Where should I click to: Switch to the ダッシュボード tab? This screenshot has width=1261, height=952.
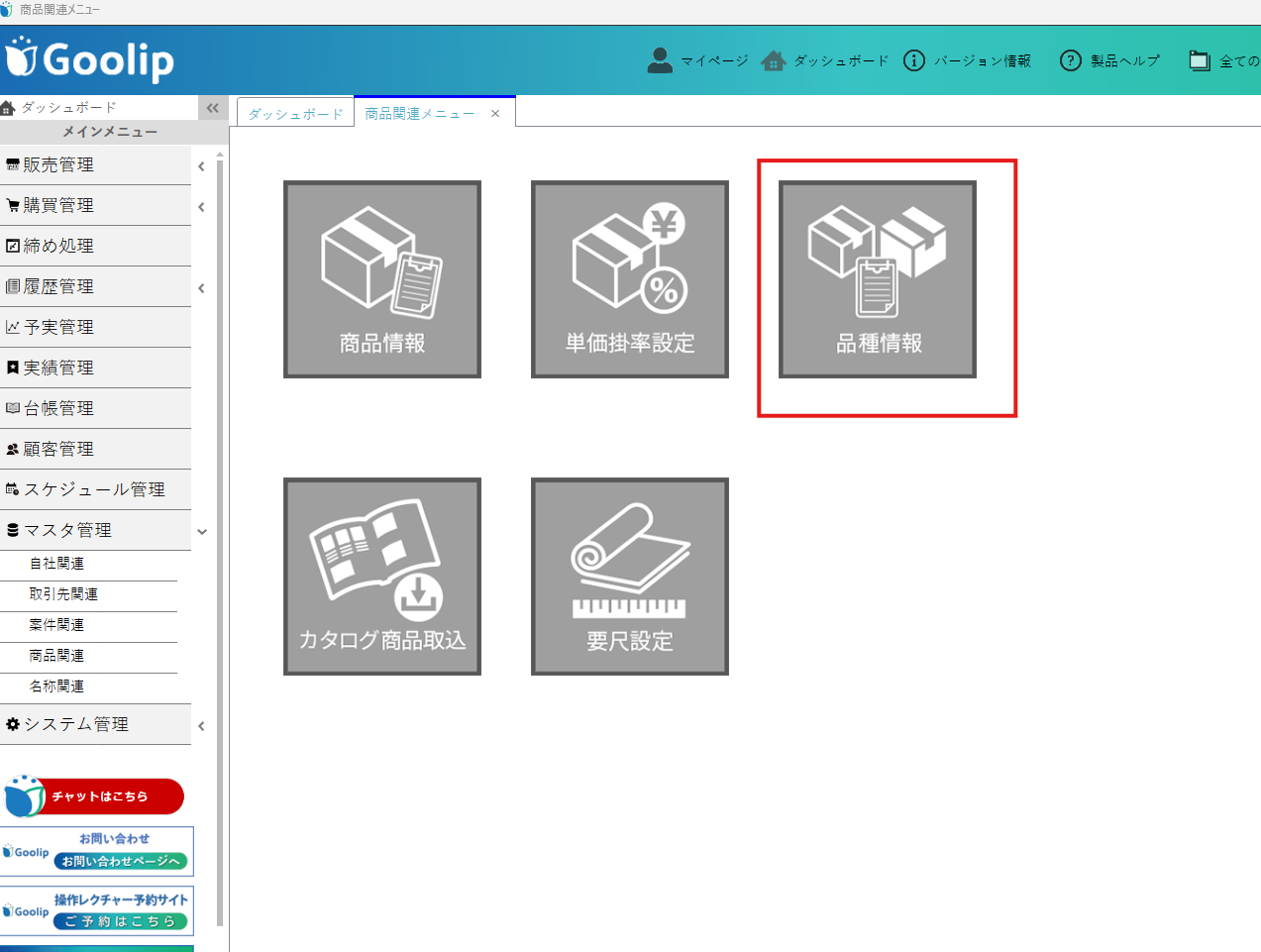coord(295,114)
